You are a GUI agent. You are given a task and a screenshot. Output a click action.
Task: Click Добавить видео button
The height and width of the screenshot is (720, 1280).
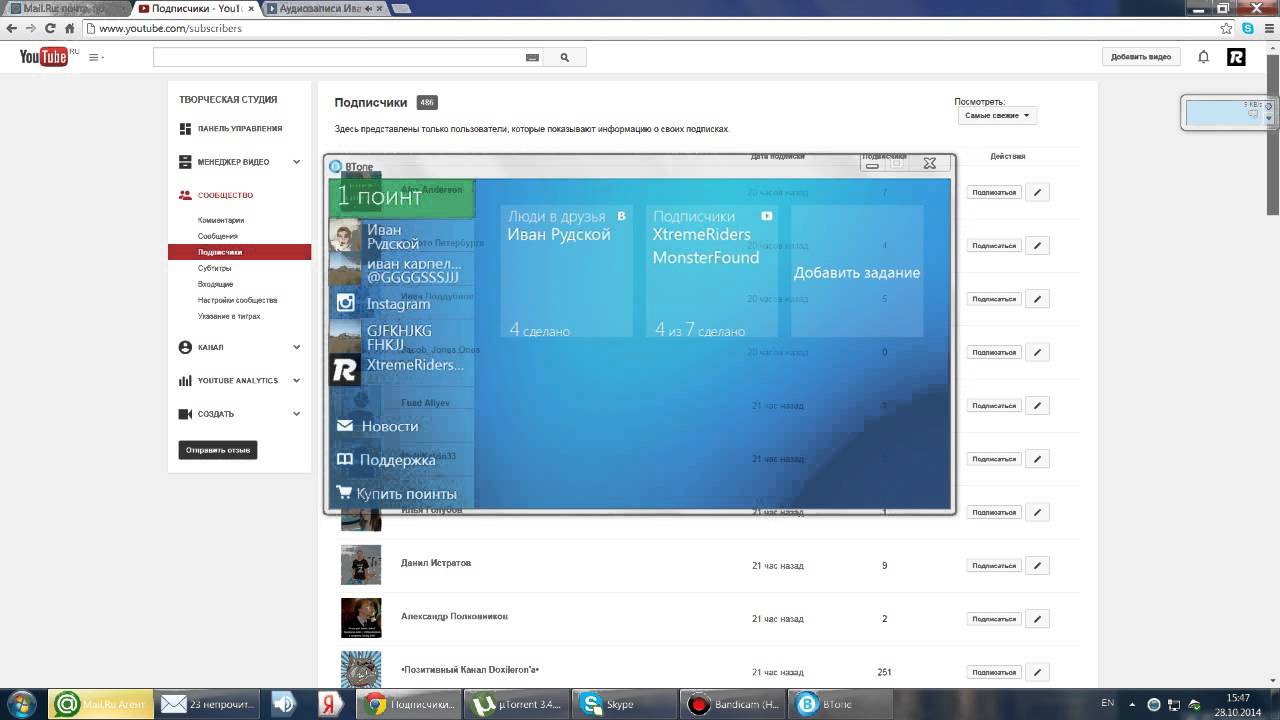[x=1141, y=57]
